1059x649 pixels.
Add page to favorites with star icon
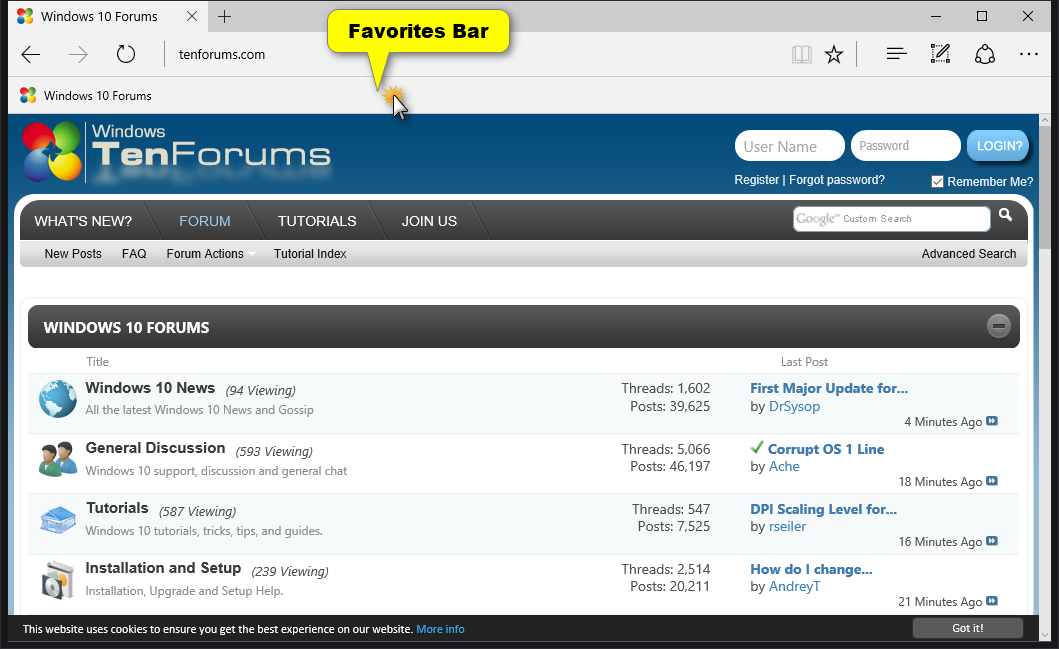pos(834,54)
